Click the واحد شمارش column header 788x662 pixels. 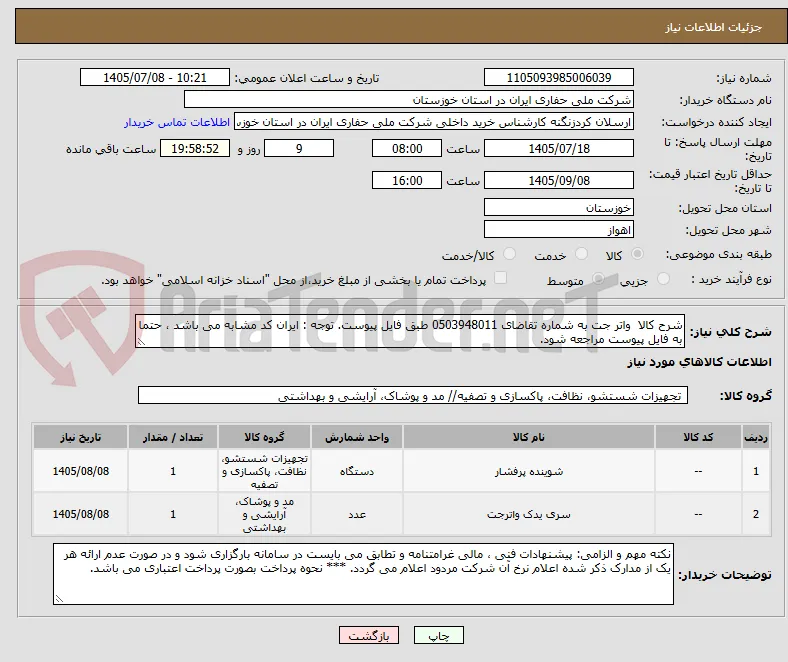click(x=357, y=437)
